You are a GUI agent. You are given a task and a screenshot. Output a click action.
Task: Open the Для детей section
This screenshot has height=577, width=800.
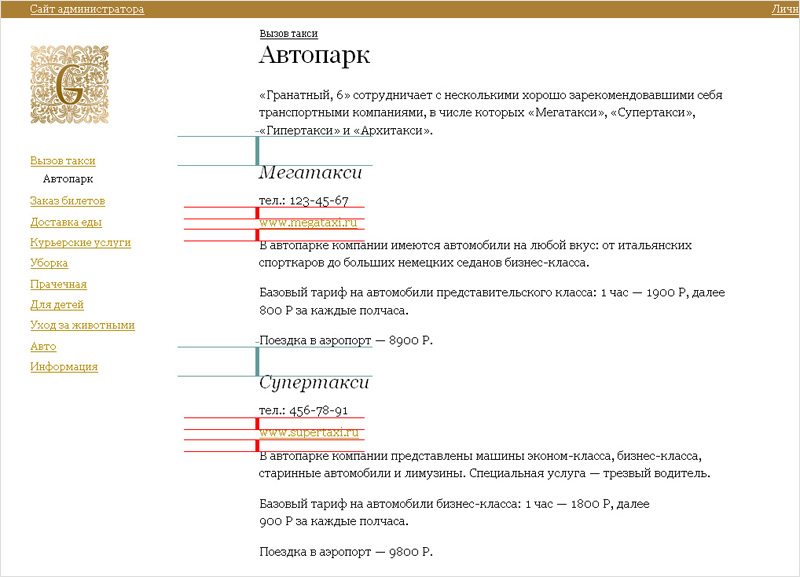click(57, 304)
